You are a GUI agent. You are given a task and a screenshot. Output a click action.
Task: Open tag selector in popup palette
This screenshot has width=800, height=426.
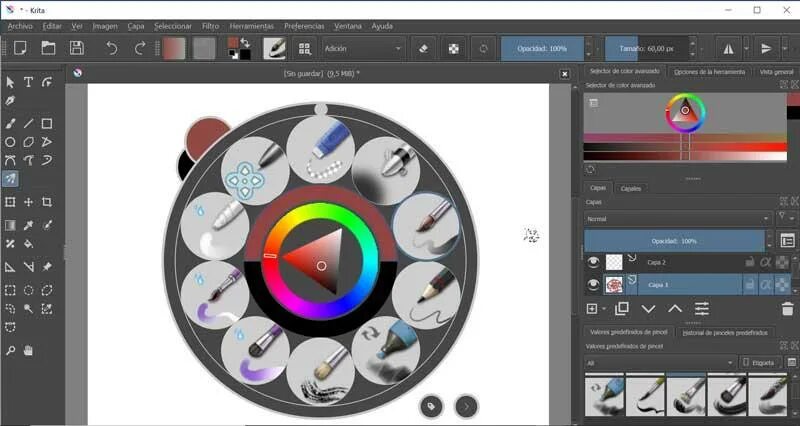(431, 407)
